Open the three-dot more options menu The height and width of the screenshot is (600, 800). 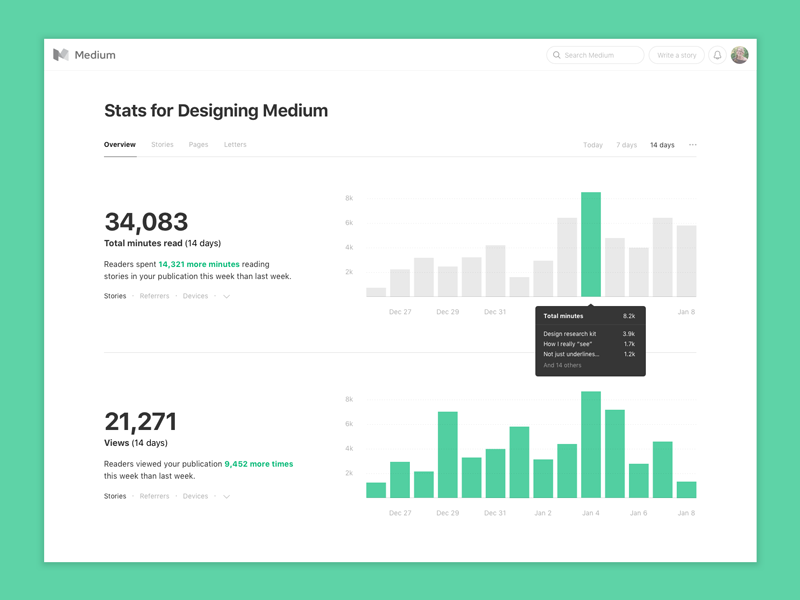click(692, 145)
